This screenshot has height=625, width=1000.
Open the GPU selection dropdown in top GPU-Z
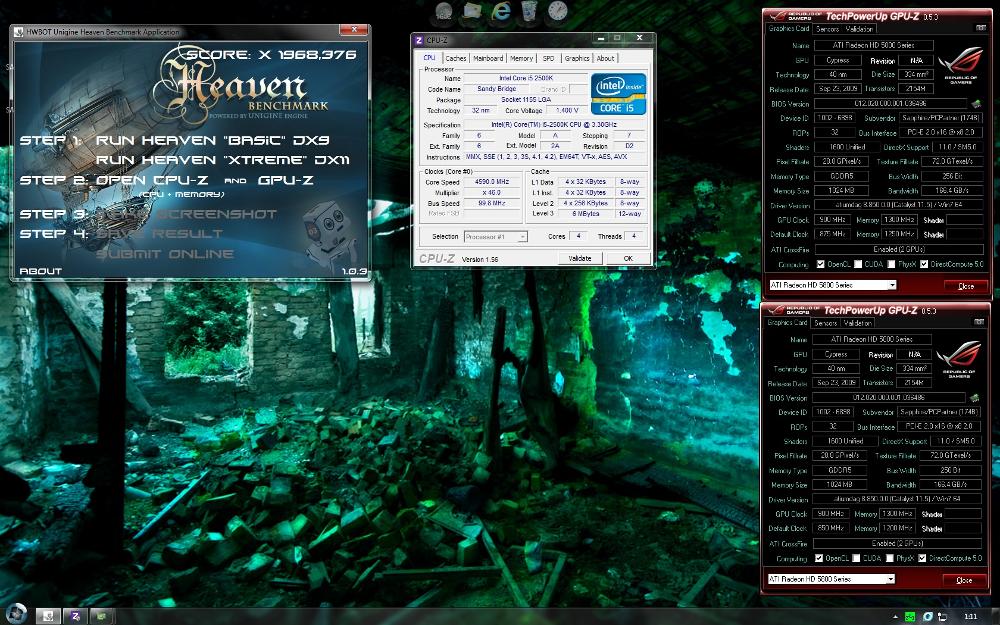coord(832,285)
